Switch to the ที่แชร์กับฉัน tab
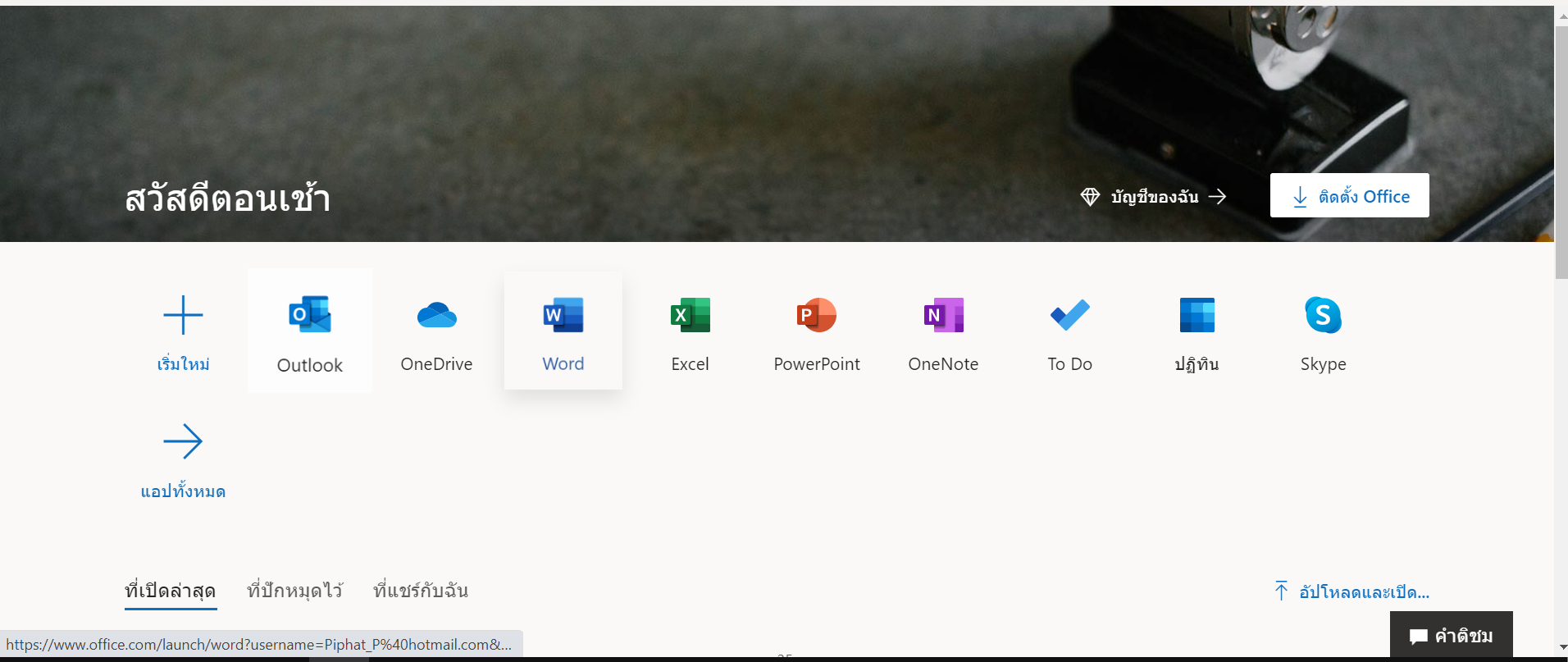 click(421, 591)
